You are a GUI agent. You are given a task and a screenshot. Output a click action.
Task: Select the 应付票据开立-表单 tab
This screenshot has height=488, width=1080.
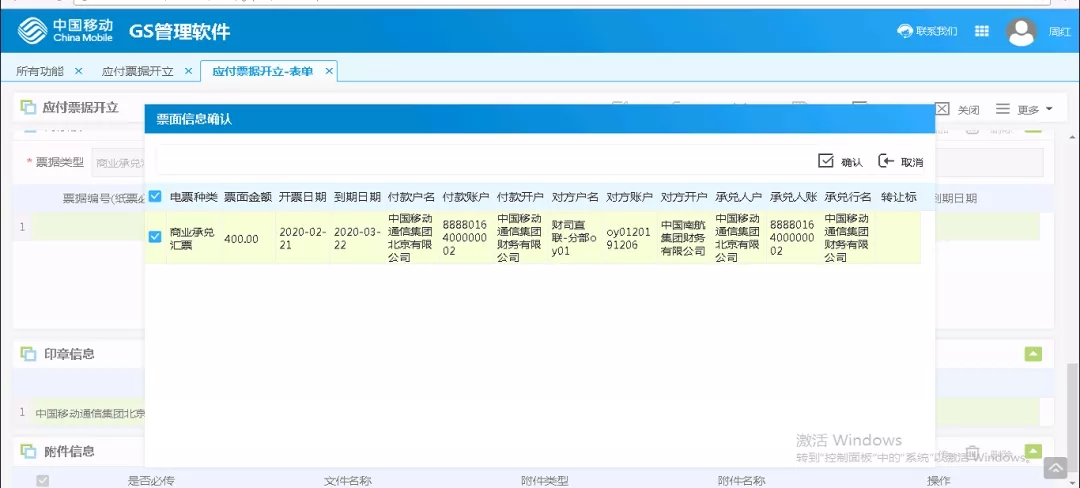tap(263, 71)
